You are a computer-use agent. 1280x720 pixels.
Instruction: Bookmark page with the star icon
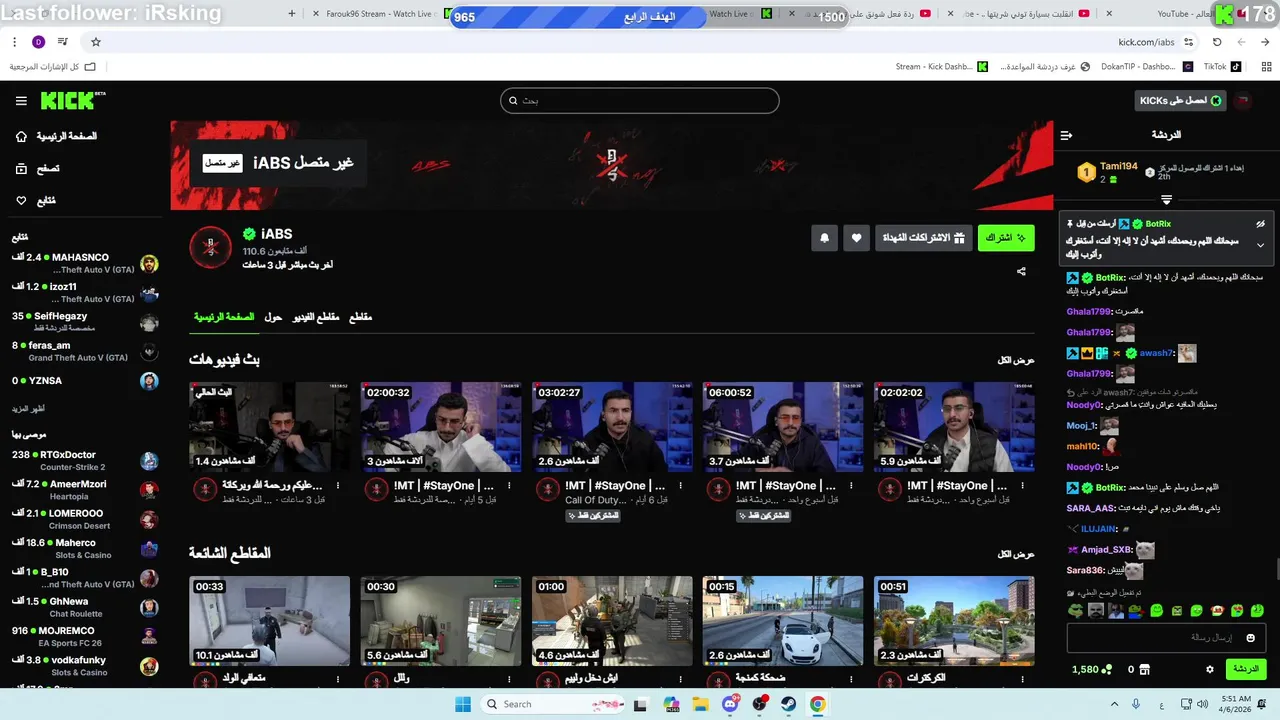click(x=96, y=42)
